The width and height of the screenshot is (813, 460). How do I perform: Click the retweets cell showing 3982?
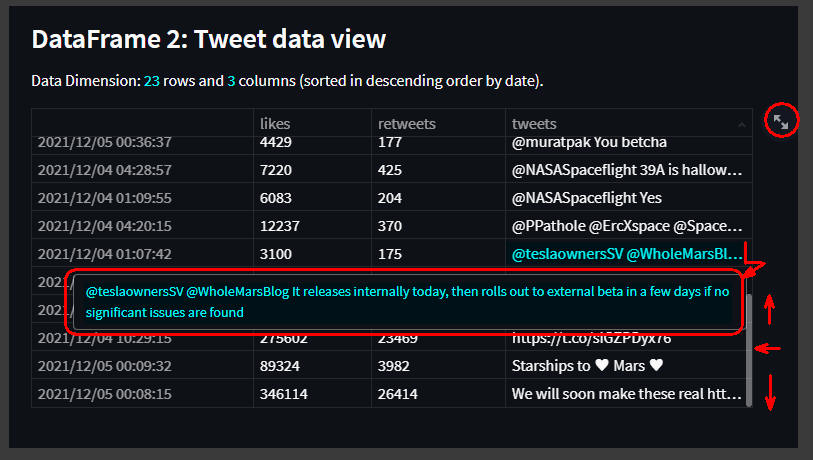click(x=438, y=366)
